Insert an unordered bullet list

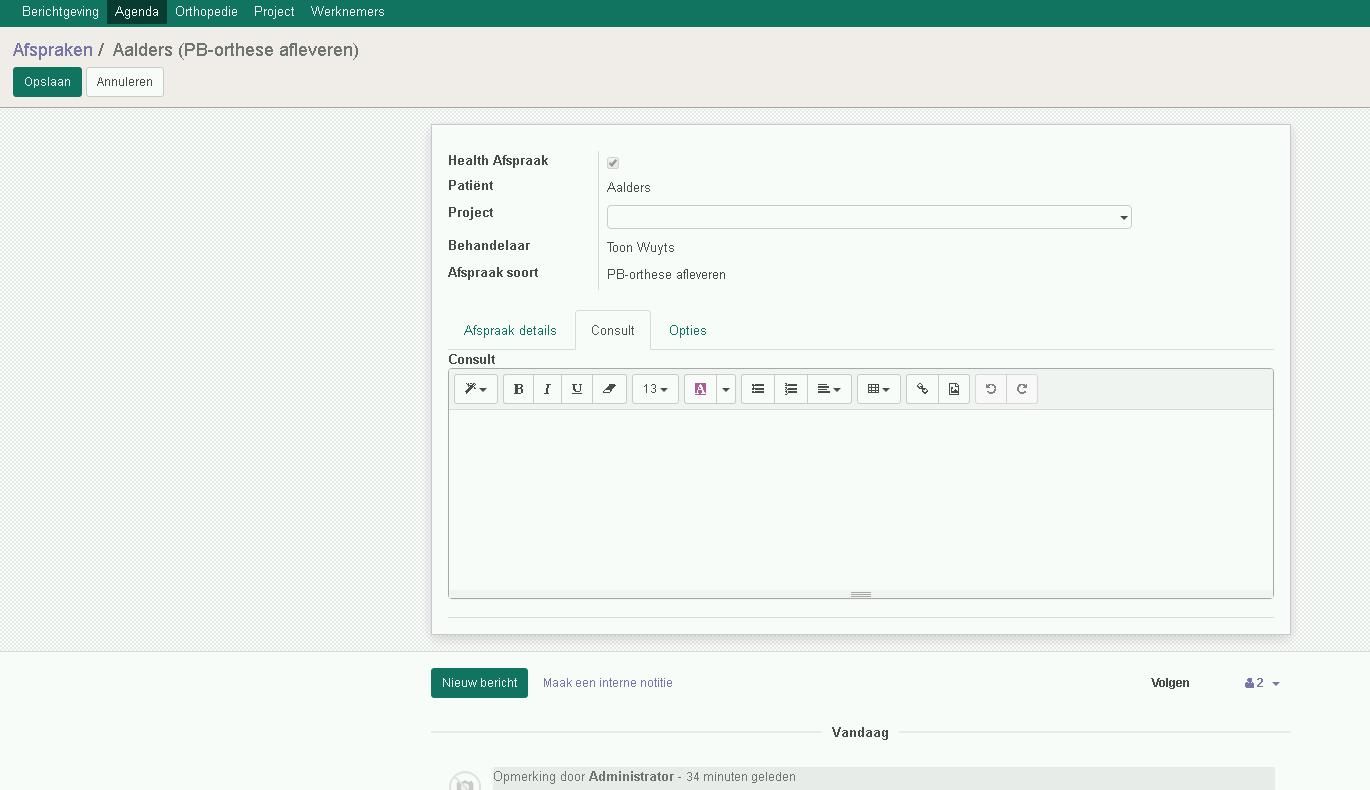click(758, 389)
